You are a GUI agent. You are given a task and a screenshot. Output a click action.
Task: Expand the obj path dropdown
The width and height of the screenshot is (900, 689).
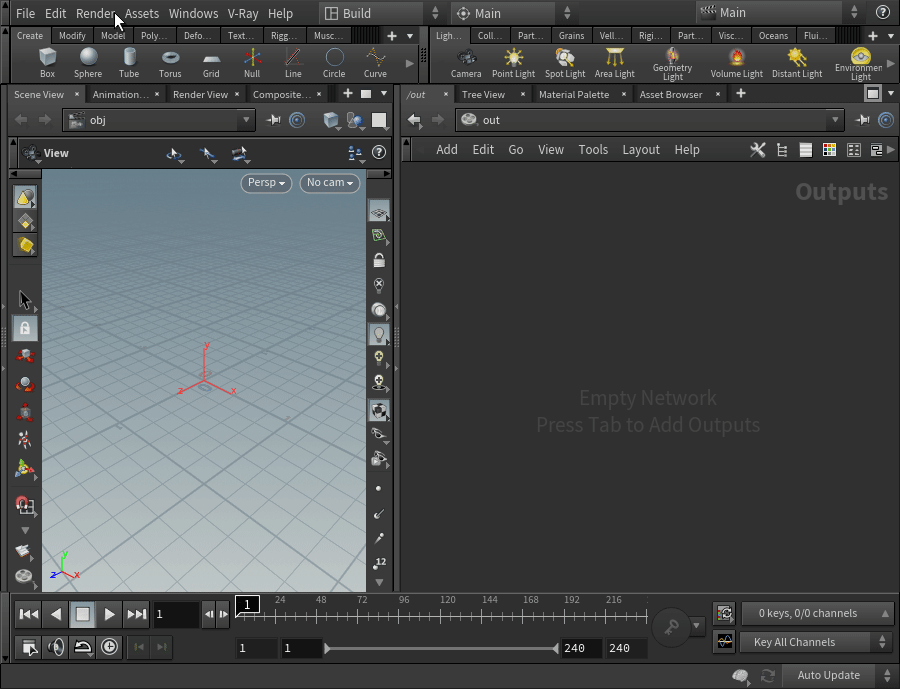pos(246,120)
